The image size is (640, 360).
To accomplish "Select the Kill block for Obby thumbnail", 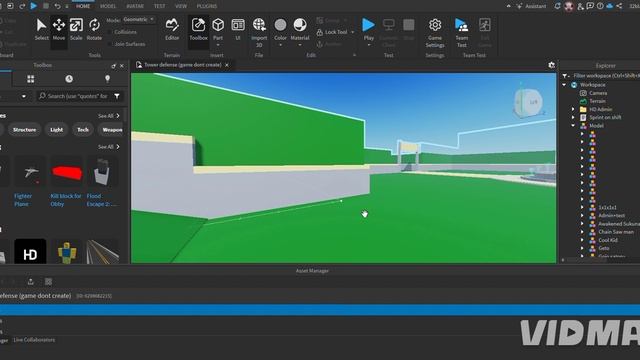I will pyautogui.click(x=67, y=172).
